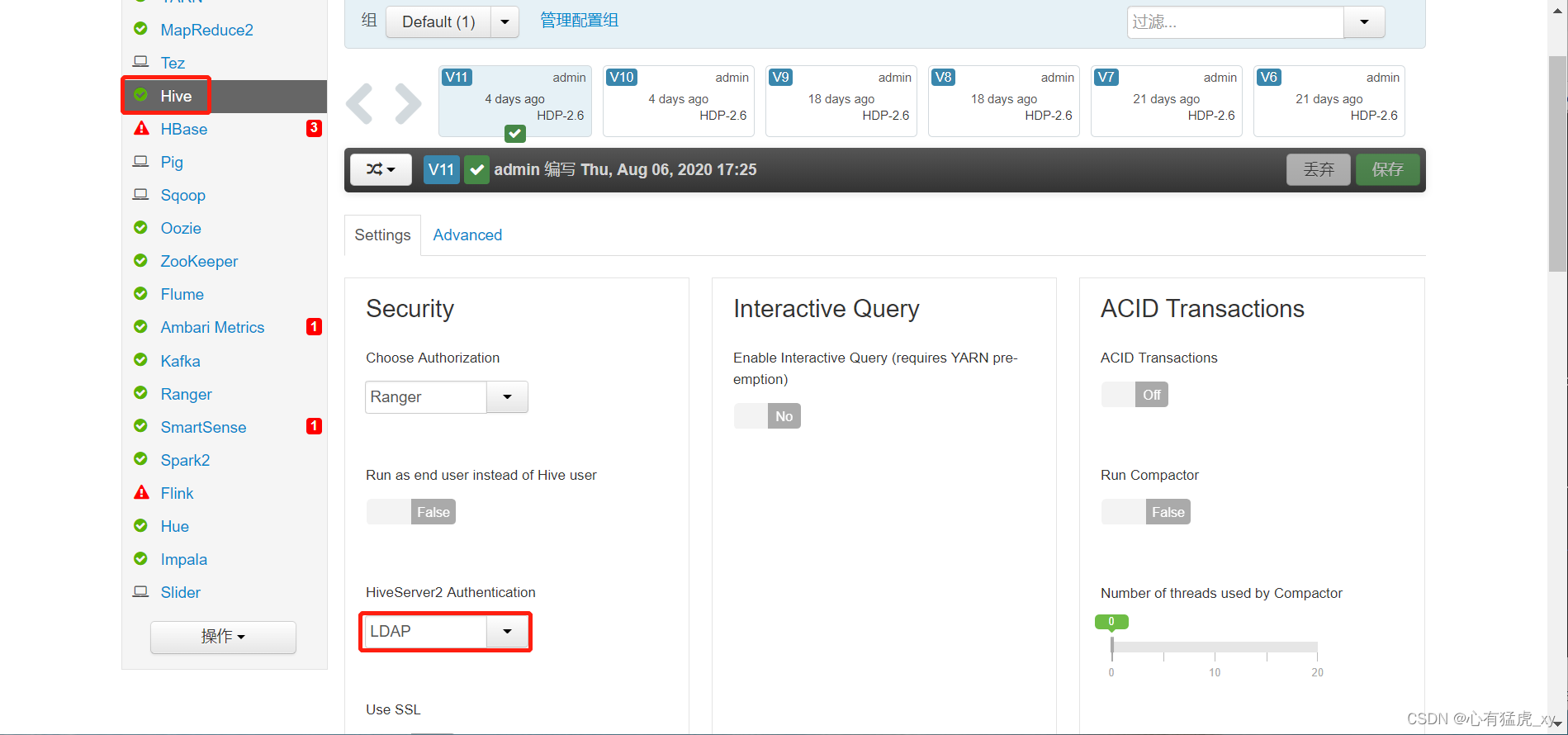
Task: Select the V10 config version card
Action: 679,101
